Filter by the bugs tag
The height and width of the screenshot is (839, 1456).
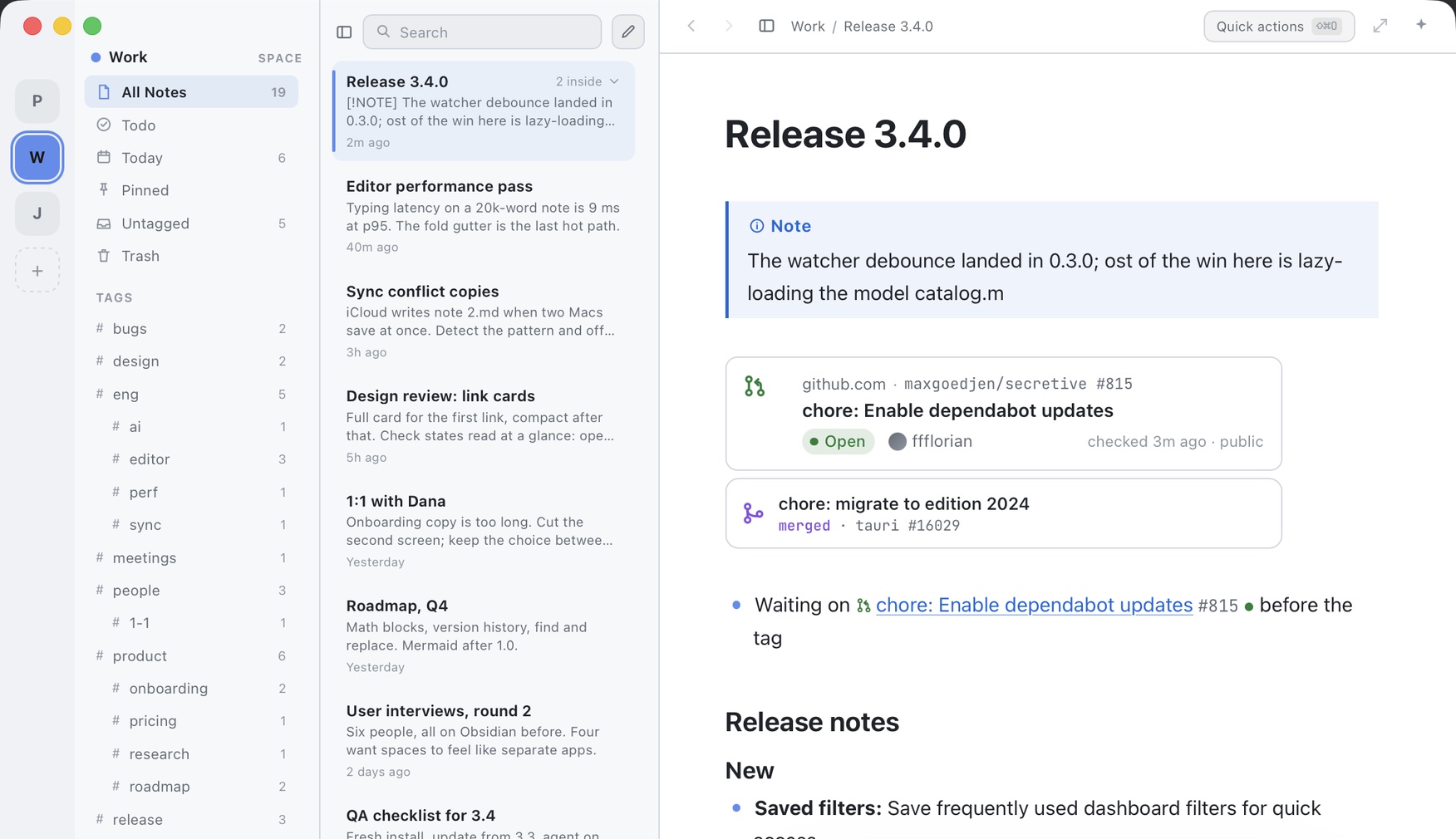pos(191,328)
